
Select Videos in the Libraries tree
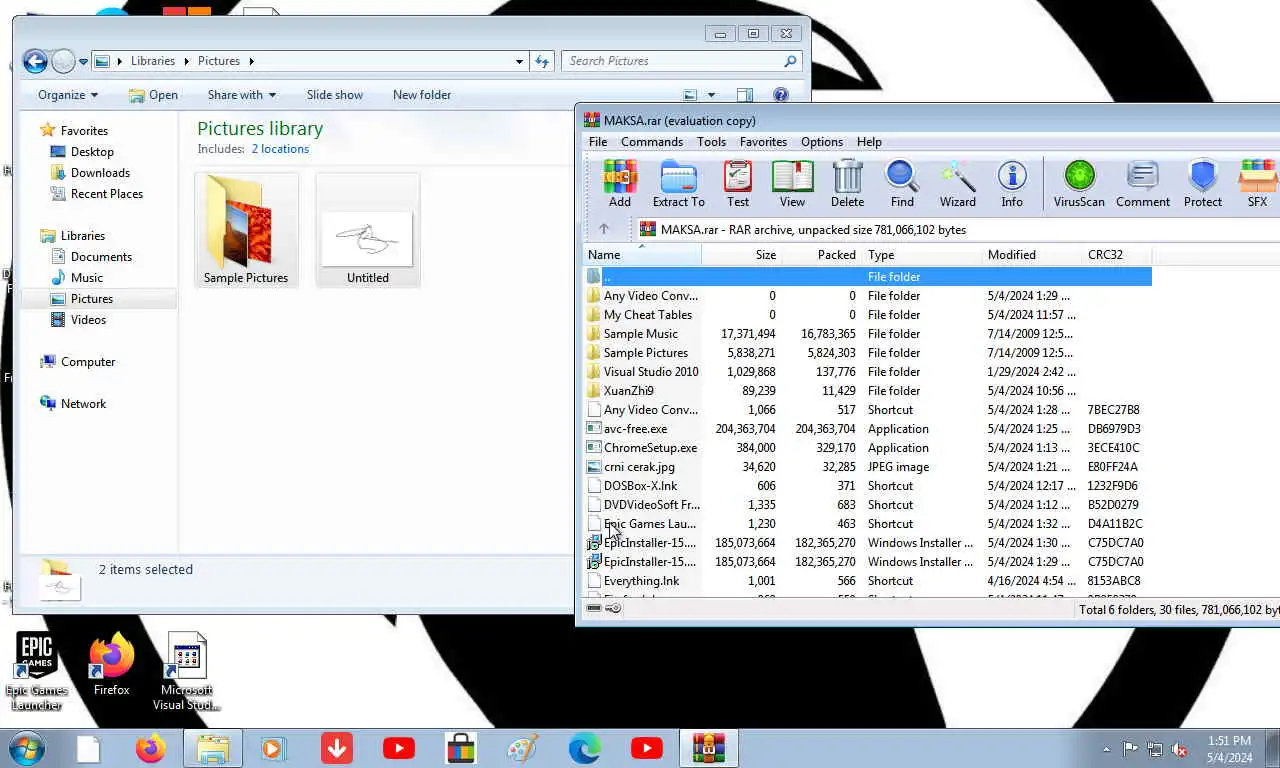click(x=88, y=320)
